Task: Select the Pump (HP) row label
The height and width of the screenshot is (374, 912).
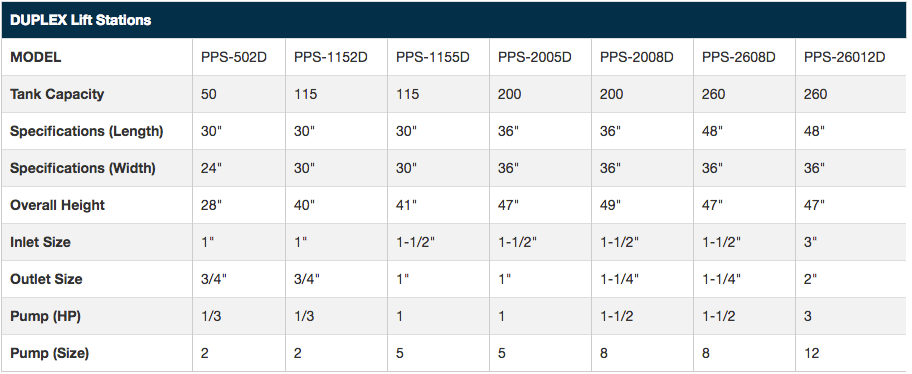Action: (45, 316)
